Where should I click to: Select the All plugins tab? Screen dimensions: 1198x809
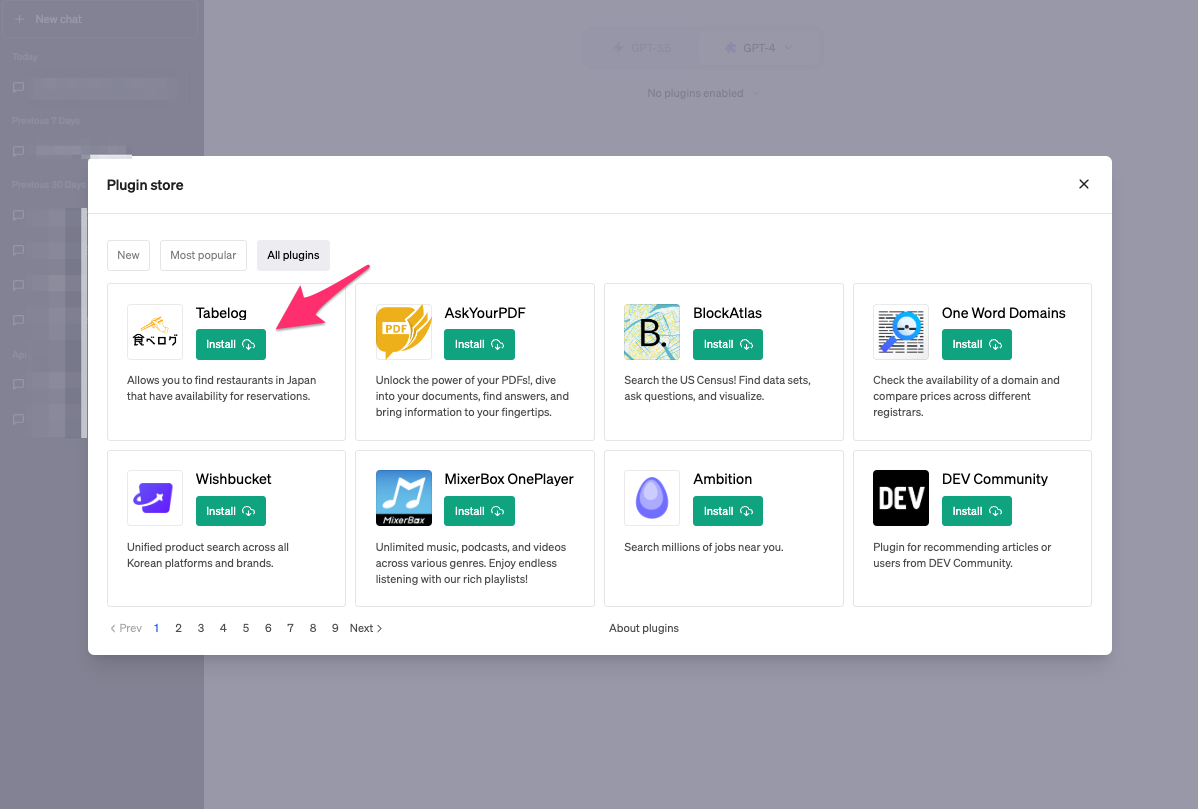click(293, 255)
